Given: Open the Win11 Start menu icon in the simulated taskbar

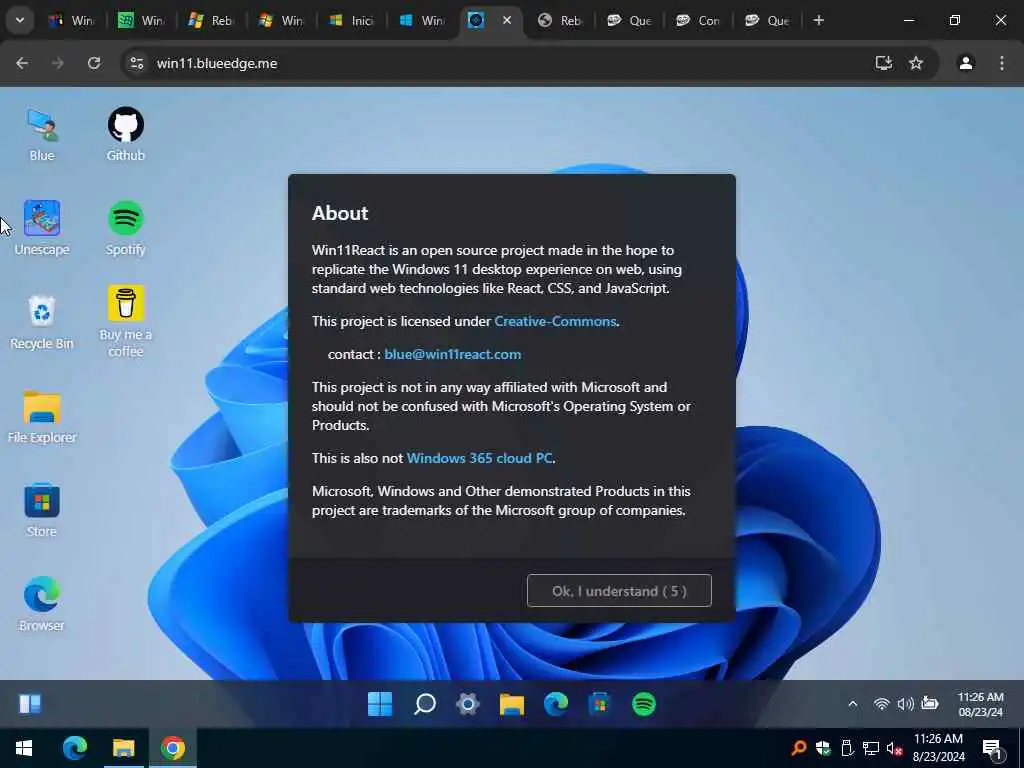Looking at the screenshot, I should click(380, 704).
